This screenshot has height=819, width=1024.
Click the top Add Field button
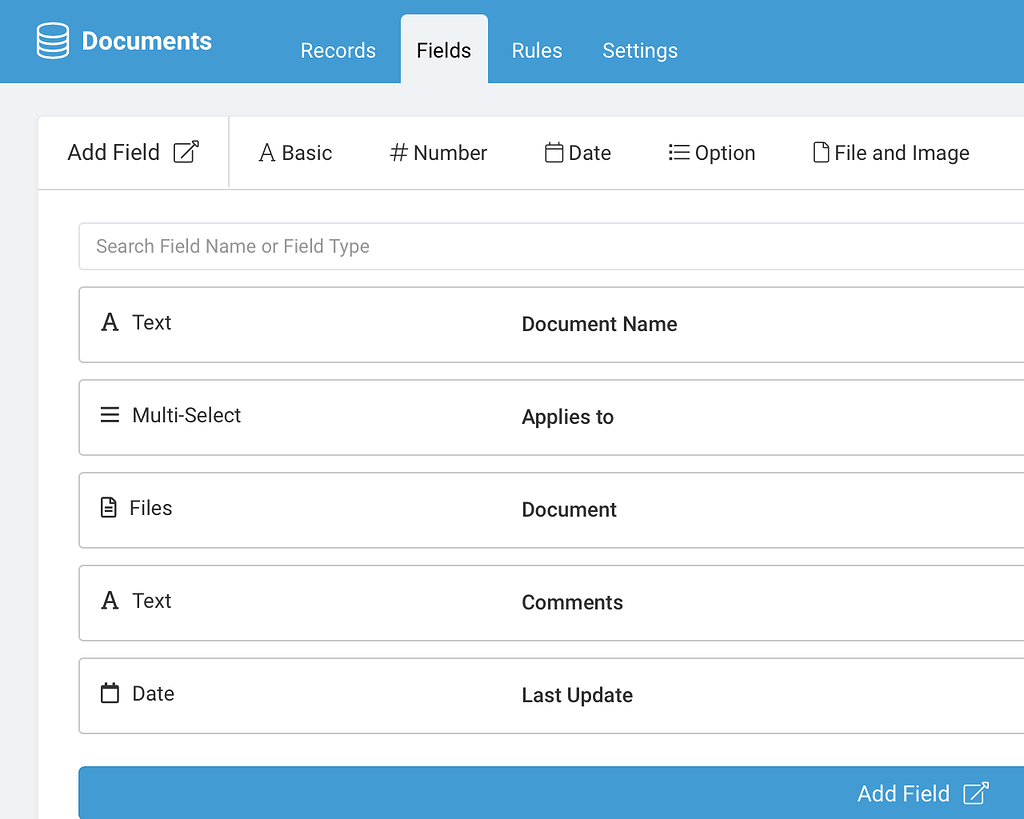coord(113,151)
